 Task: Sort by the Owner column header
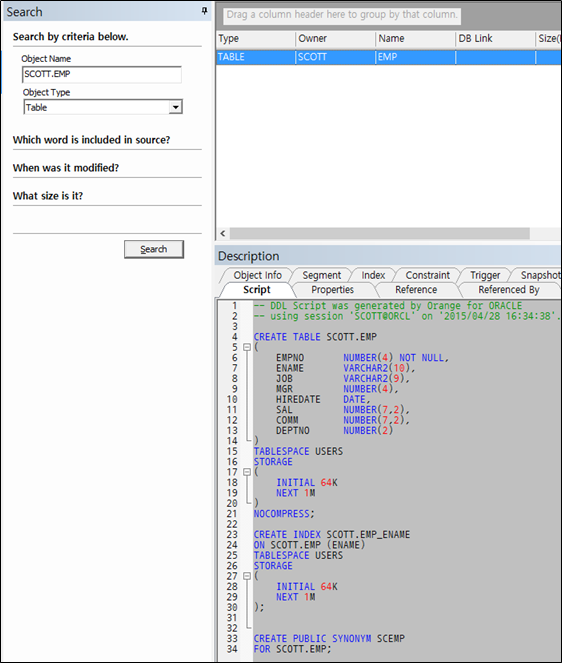pyautogui.click(x=335, y=38)
